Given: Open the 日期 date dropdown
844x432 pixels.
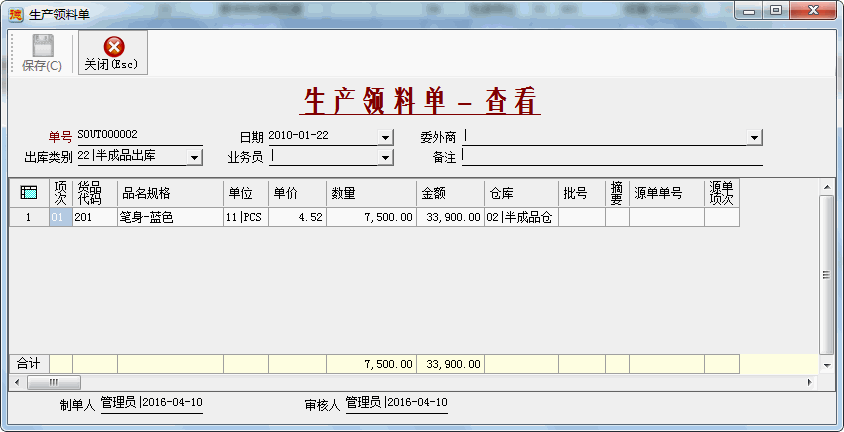Looking at the screenshot, I should tap(385, 138).
